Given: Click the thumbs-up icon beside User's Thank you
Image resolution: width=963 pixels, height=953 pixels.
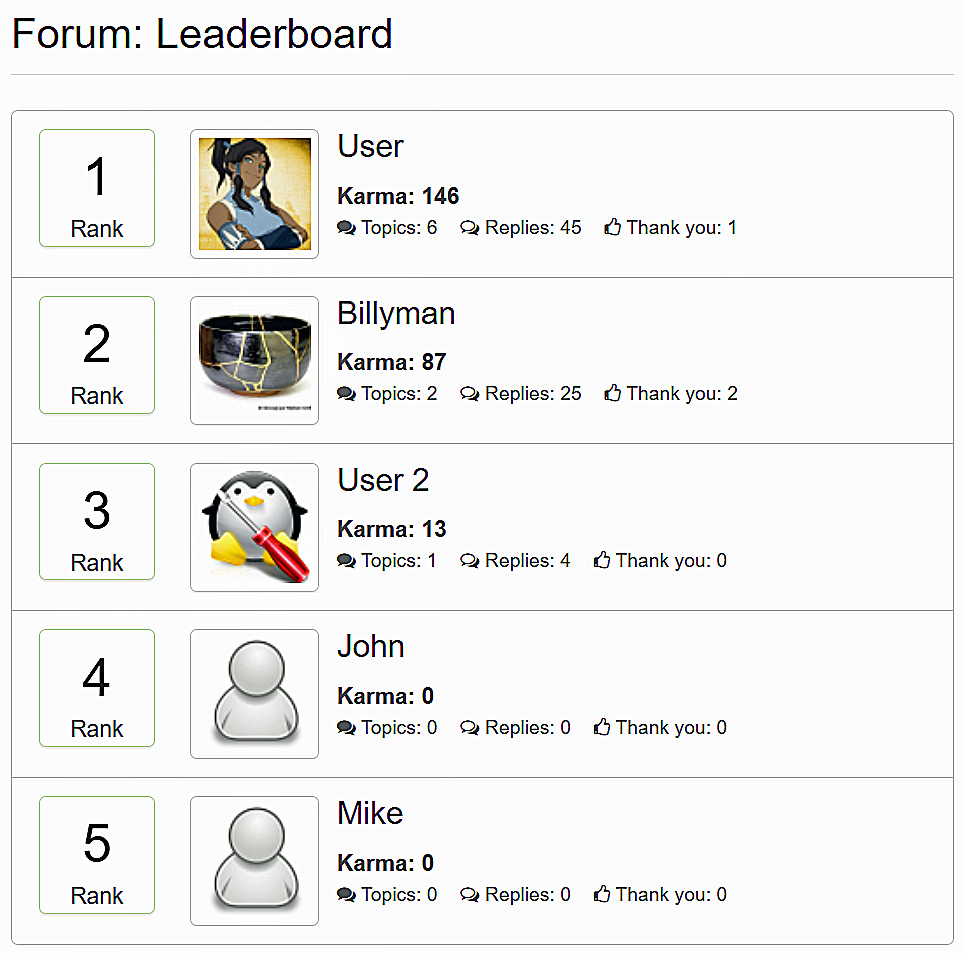Looking at the screenshot, I should (612, 227).
